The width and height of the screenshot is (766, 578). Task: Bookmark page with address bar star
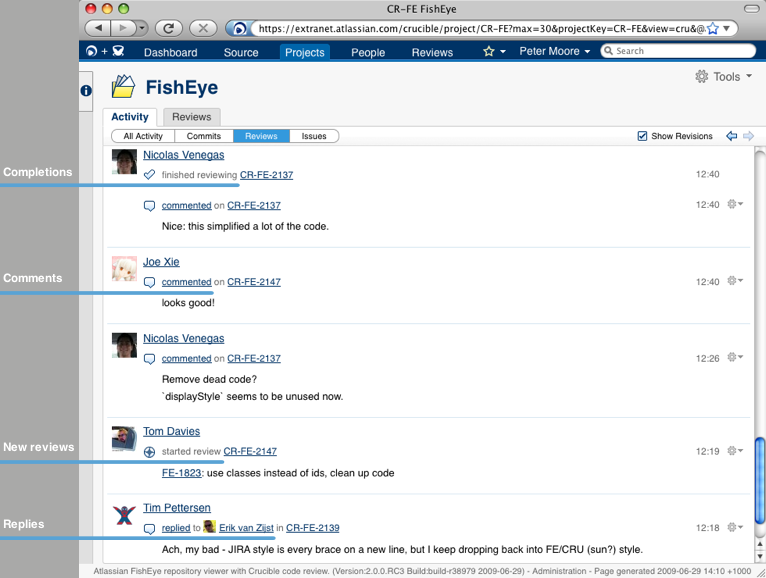713,29
